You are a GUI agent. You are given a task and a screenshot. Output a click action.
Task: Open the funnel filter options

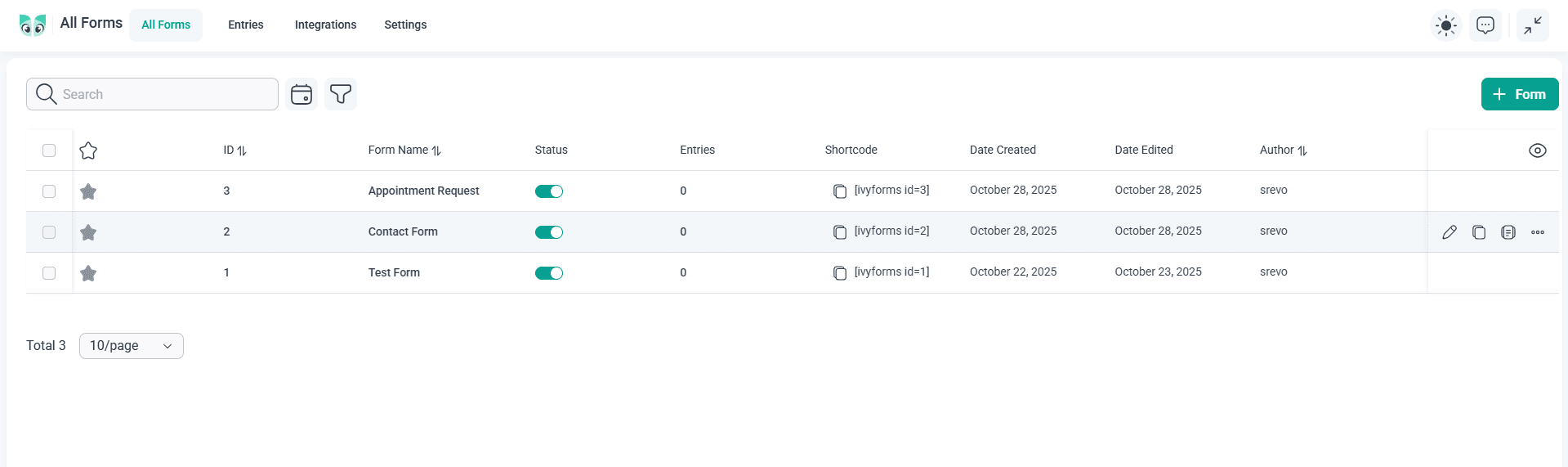(341, 94)
